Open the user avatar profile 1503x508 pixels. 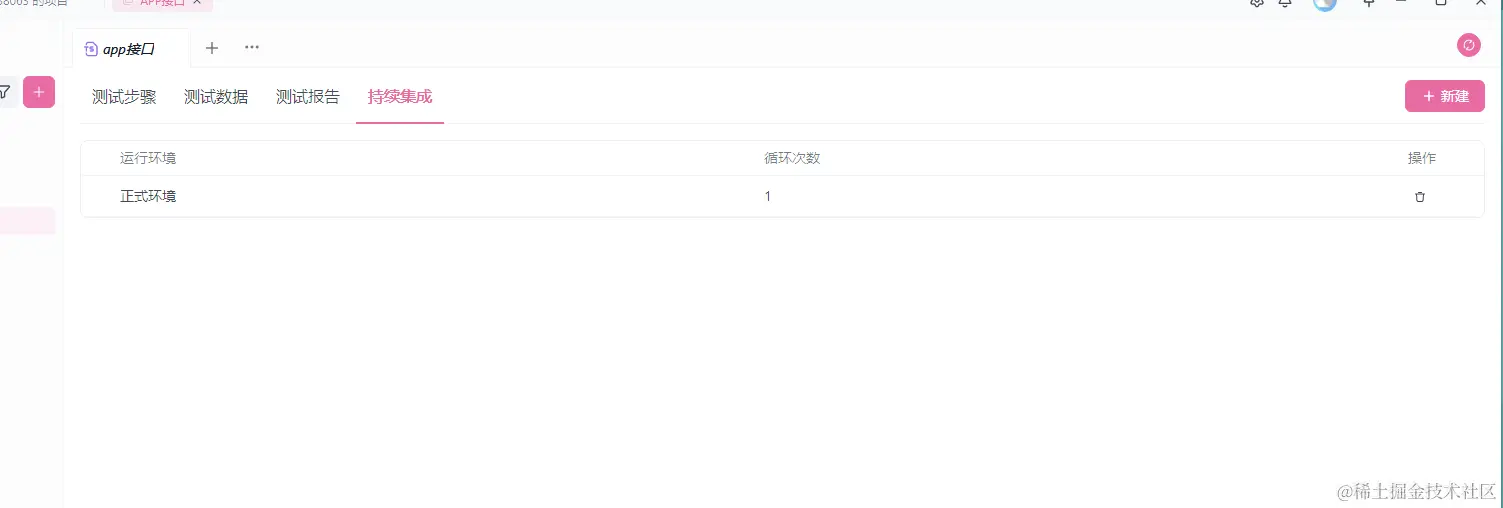pos(1325,3)
